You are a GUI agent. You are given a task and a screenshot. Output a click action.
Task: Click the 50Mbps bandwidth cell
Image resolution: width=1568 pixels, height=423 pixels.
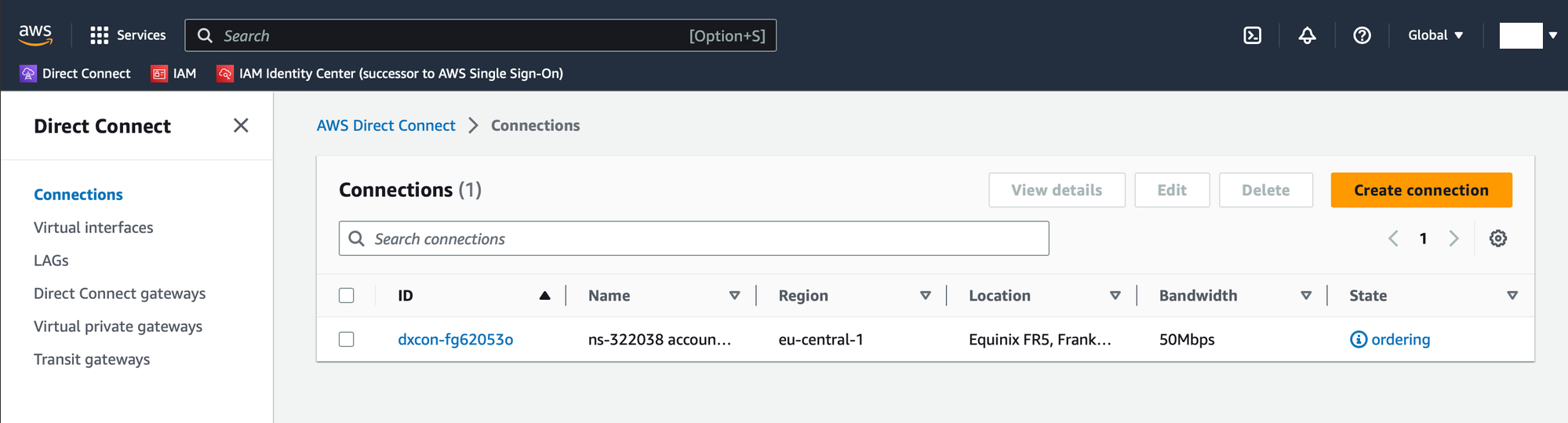1187,340
